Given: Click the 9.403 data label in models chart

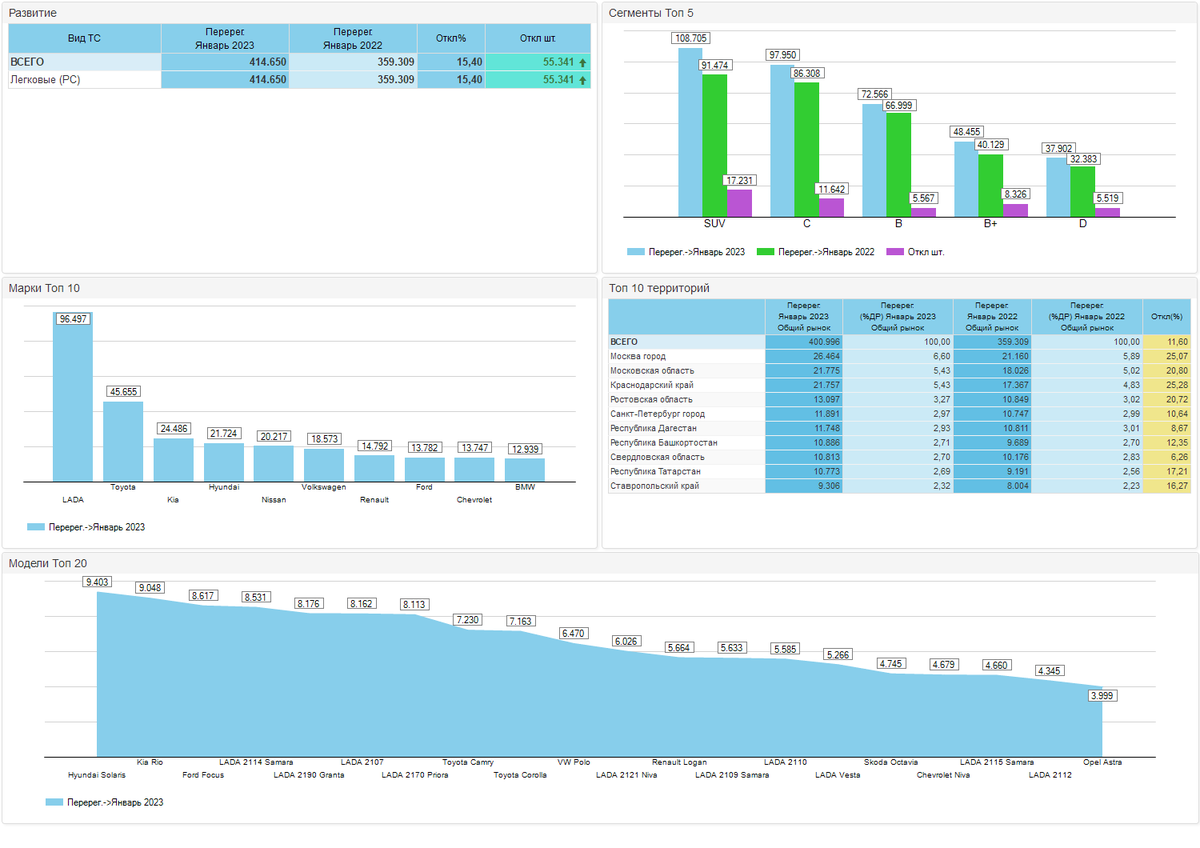Looking at the screenshot, I should point(98,582).
